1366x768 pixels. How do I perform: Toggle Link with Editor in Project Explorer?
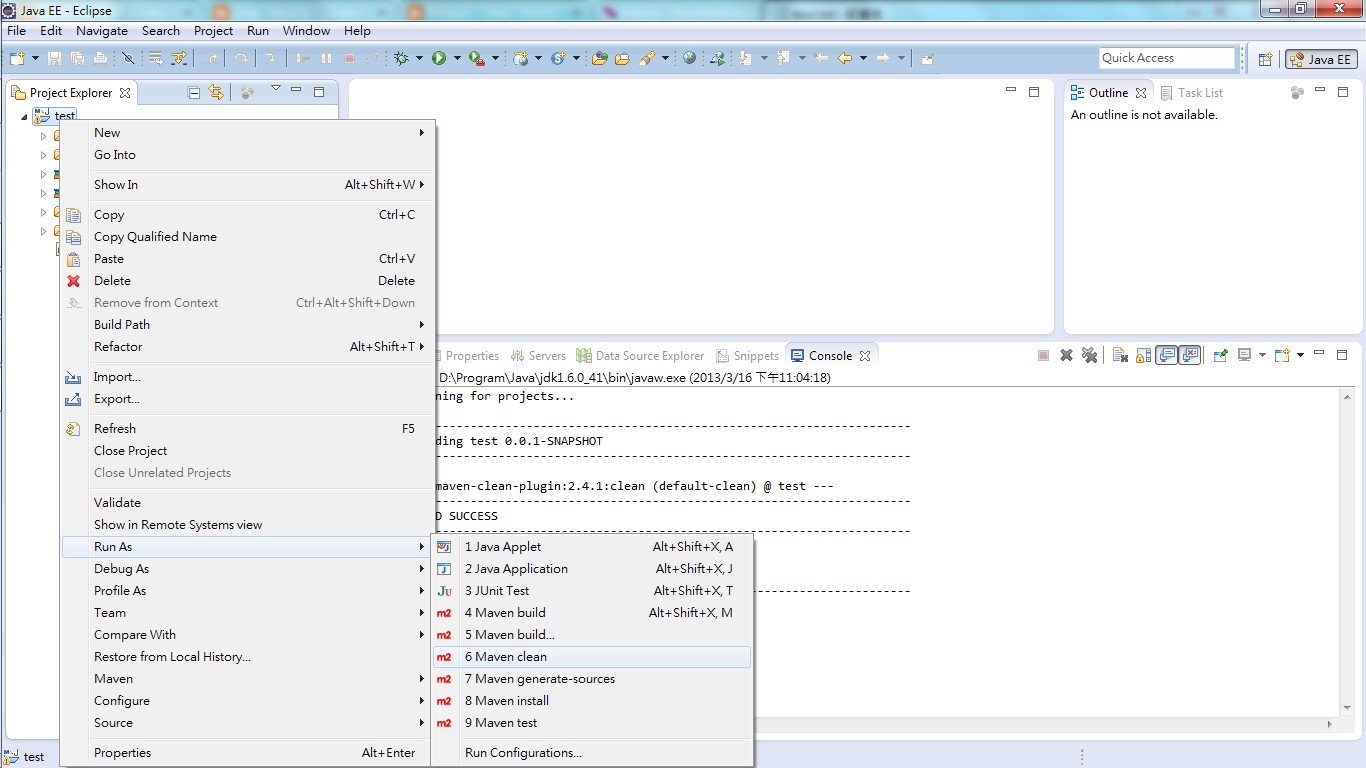(x=216, y=92)
